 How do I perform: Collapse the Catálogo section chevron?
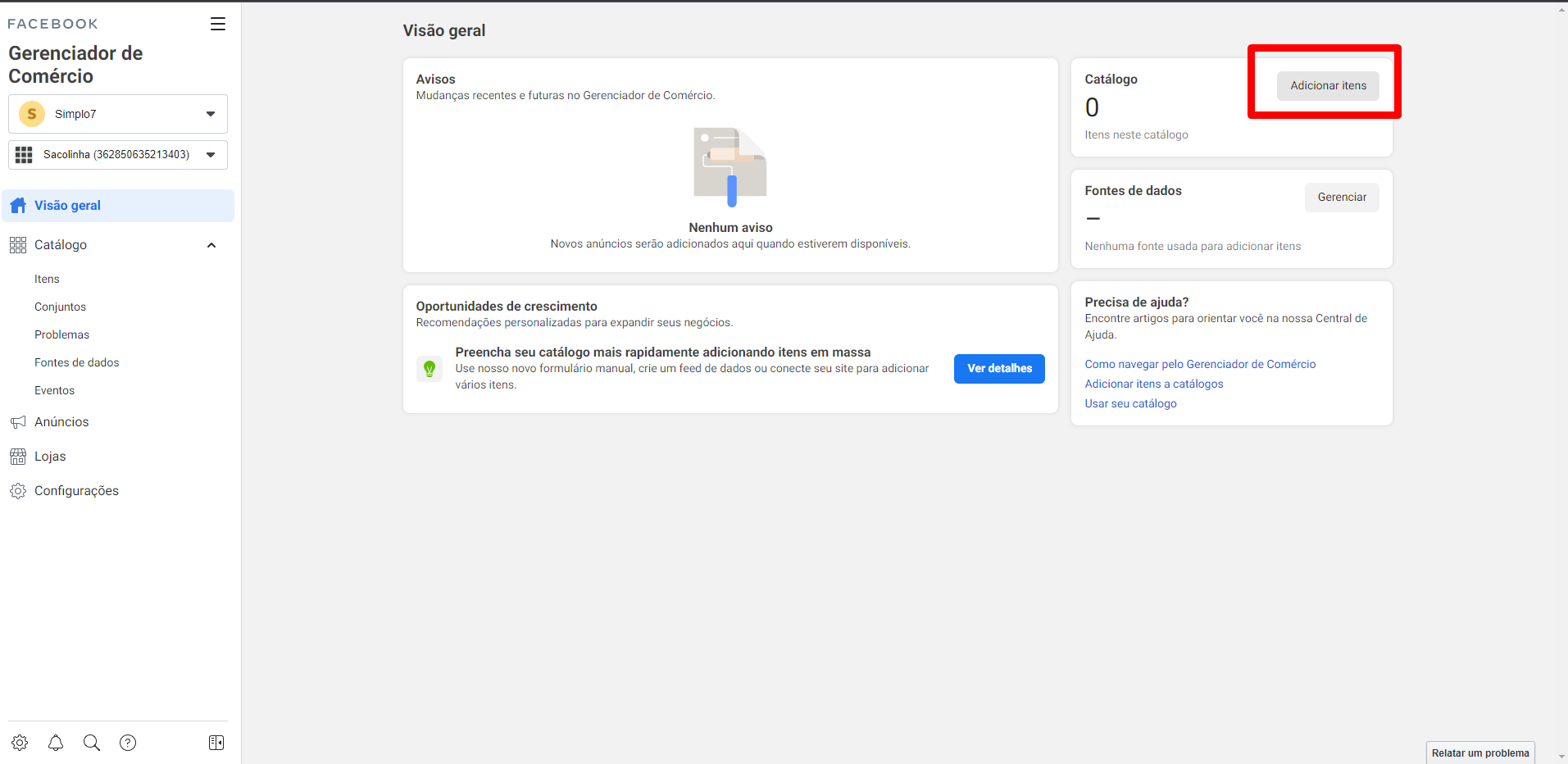pos(211,245)
